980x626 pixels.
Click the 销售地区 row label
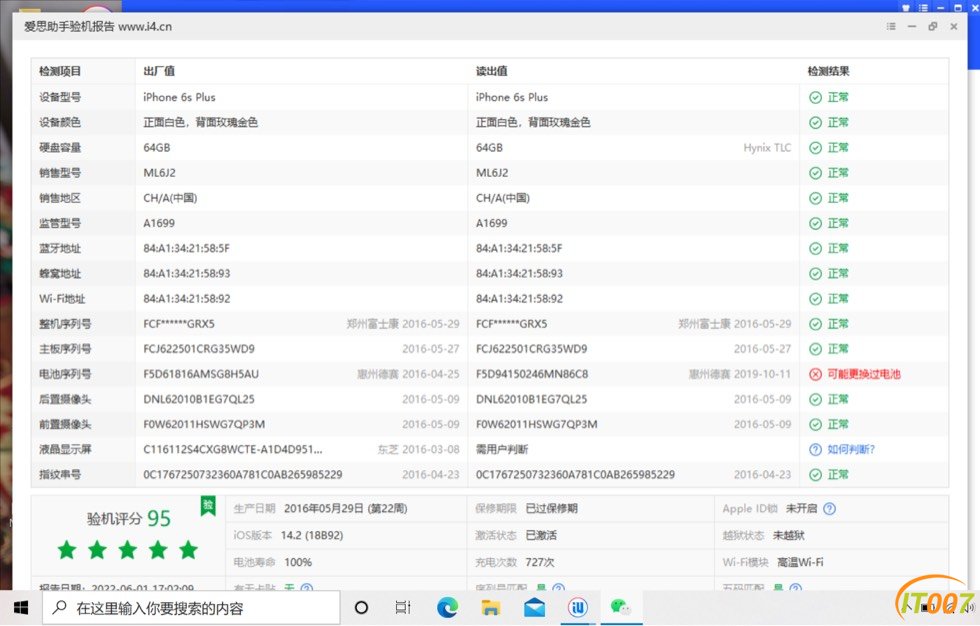point(60,198)
